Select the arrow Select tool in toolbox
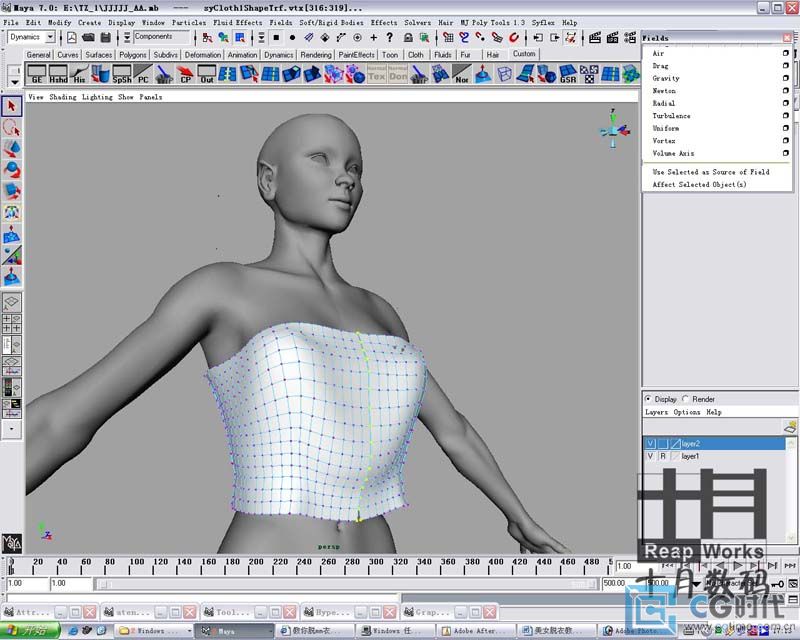Viewport: 800px width, 640px height. [x=12, y=106]
